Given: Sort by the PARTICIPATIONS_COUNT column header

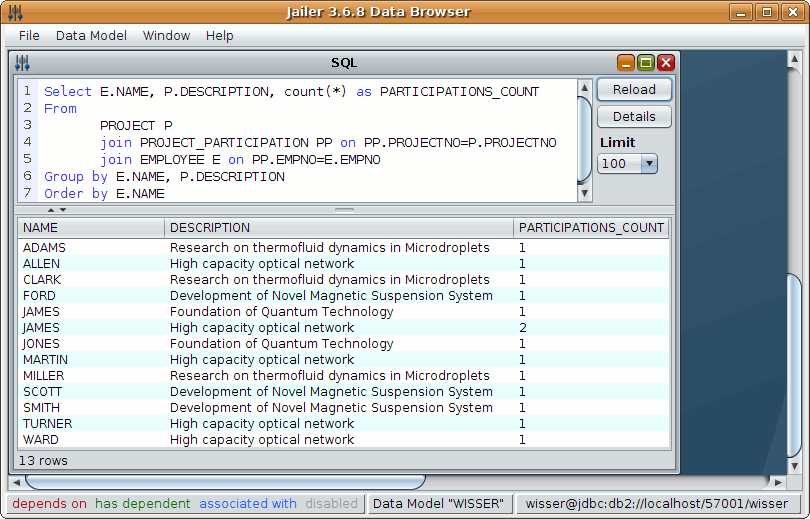Looking at the screenshot, I should (591, 228).
